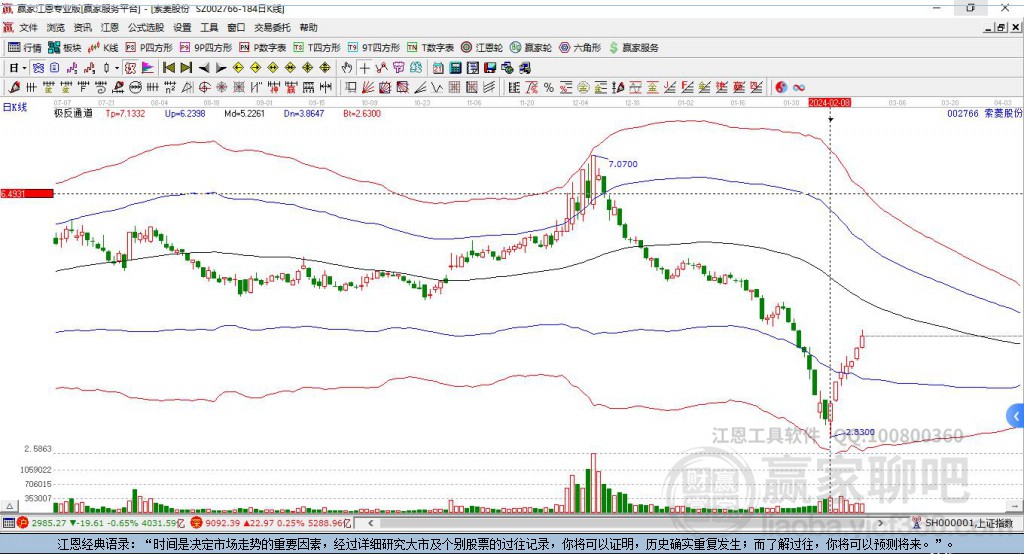Click the Tp=7.1332 indicator value
The height and width of the screenshot is (554, 1024).
125,113
